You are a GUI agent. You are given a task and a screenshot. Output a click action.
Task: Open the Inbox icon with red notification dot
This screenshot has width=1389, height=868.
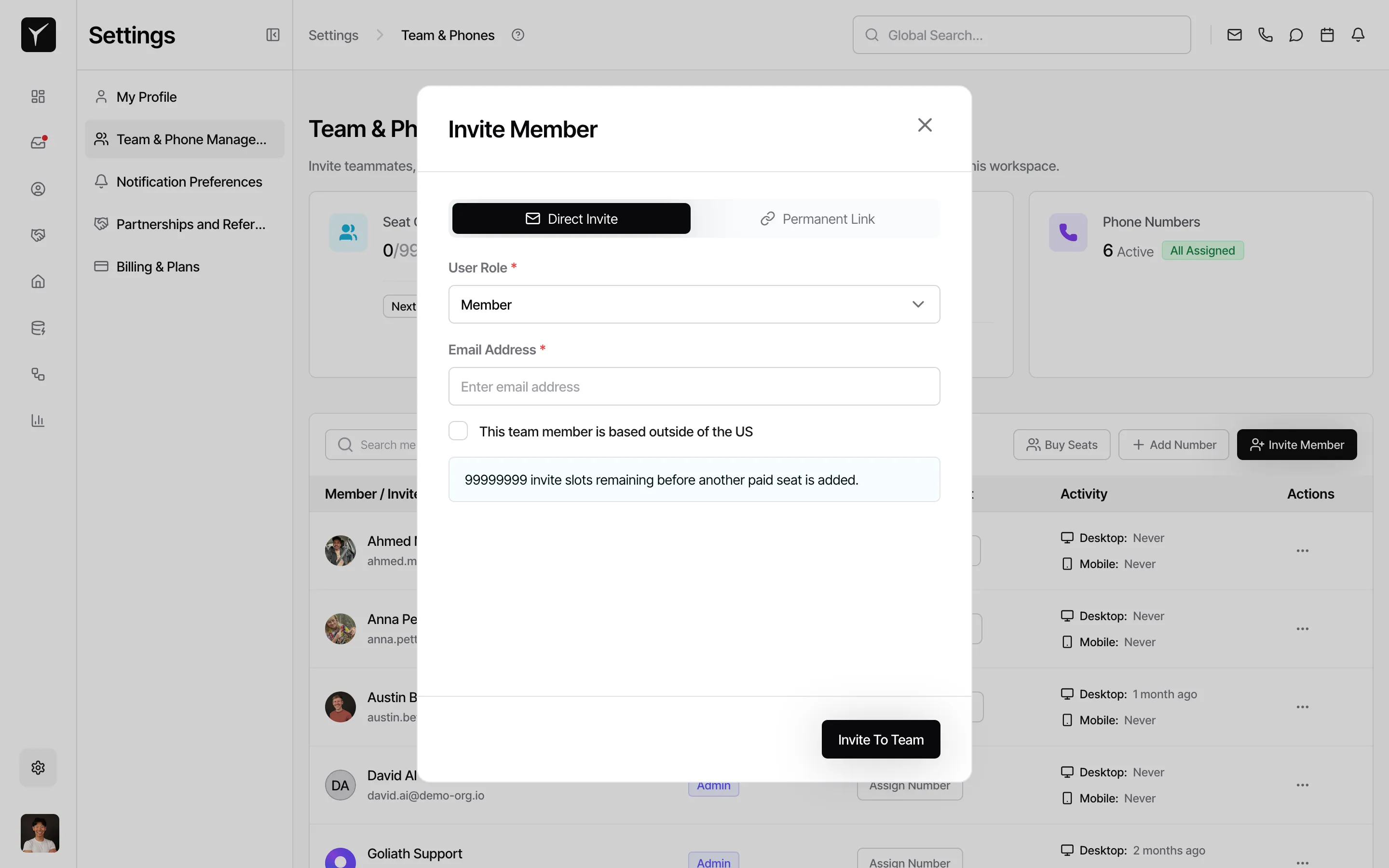tap(37, 142)
